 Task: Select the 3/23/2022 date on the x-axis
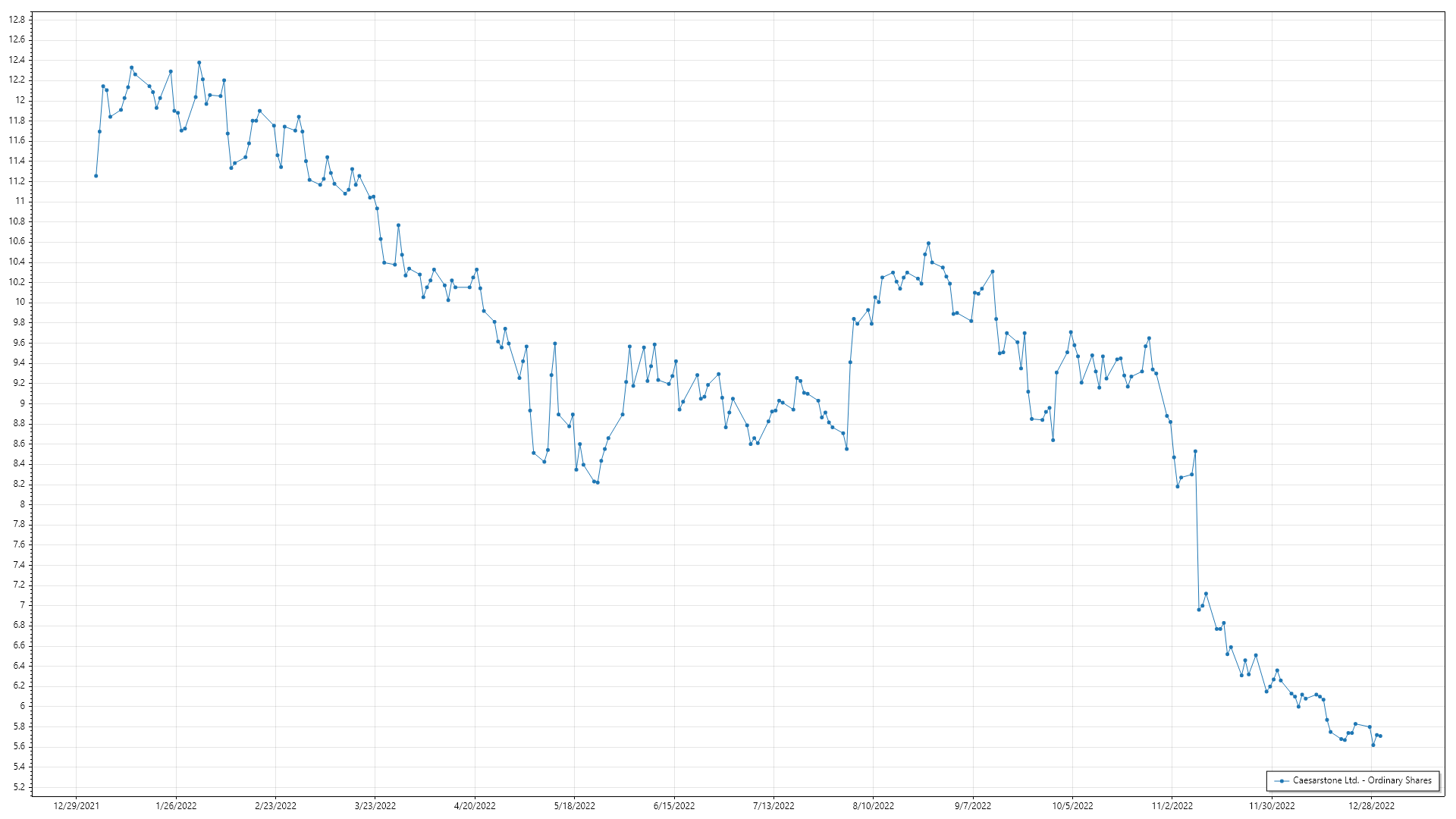(375, 806)
